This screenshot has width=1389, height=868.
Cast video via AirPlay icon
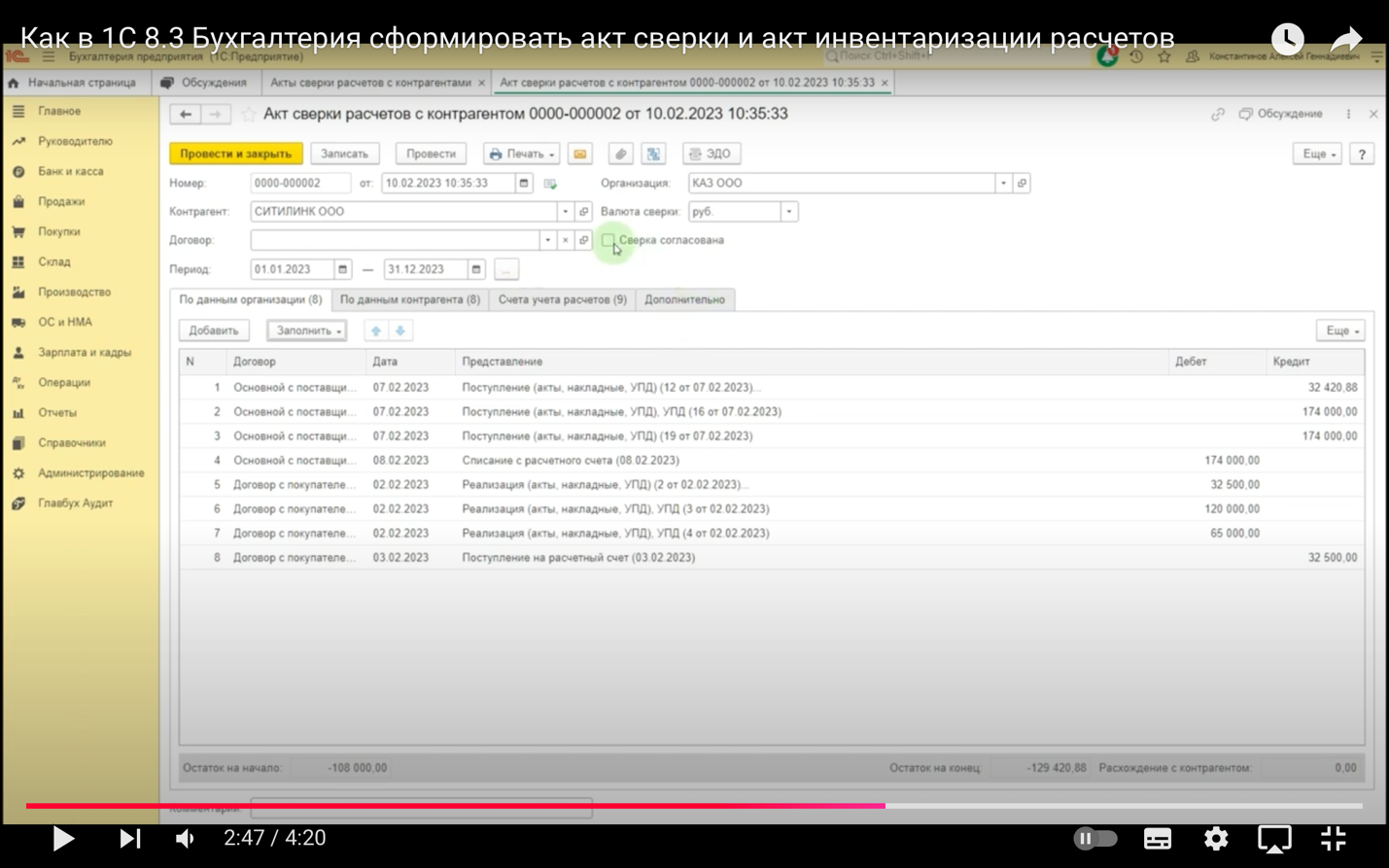(x=1274, y=838)
